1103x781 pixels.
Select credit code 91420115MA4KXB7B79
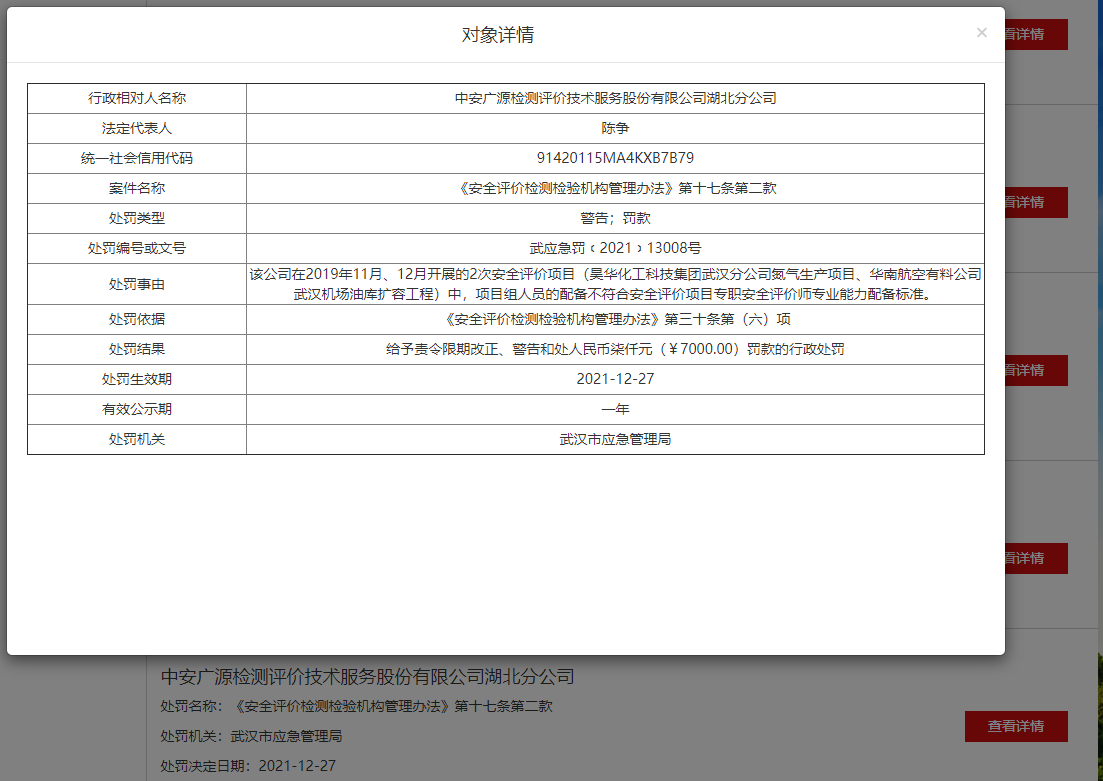pos(615,159)
